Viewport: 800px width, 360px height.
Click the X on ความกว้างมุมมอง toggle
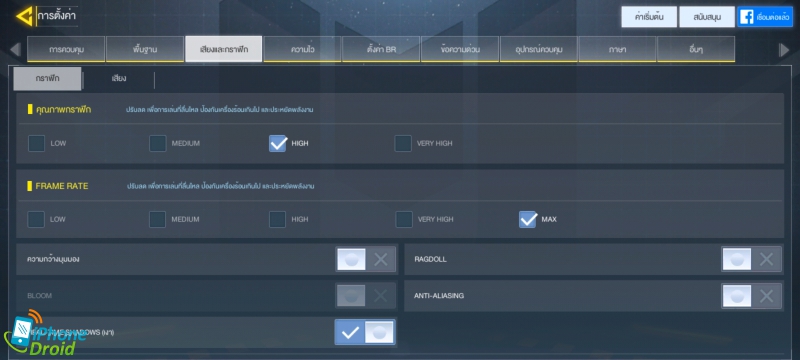coord(381,259)
